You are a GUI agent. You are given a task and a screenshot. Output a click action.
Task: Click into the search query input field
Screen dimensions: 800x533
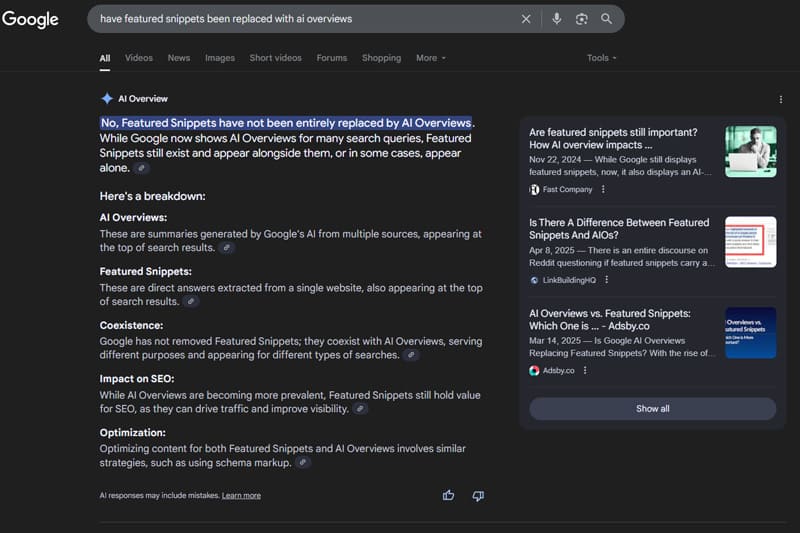pos(306,19)
